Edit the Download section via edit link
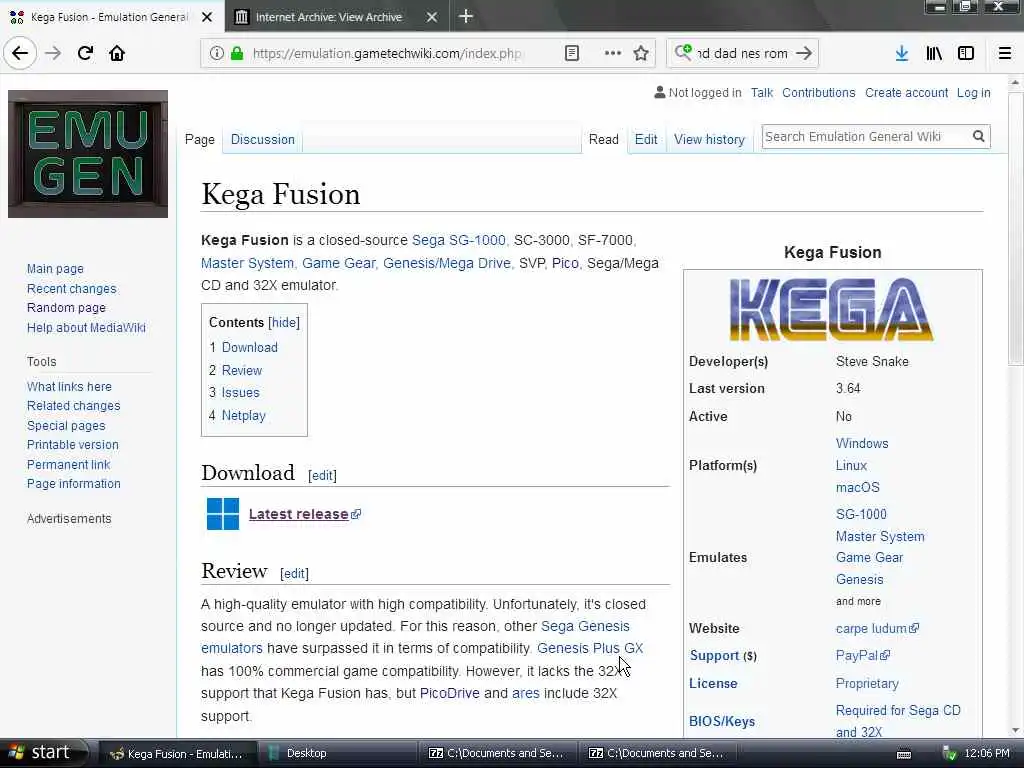The height and width of the screenshot is (768, 1024). coord(323,475)
